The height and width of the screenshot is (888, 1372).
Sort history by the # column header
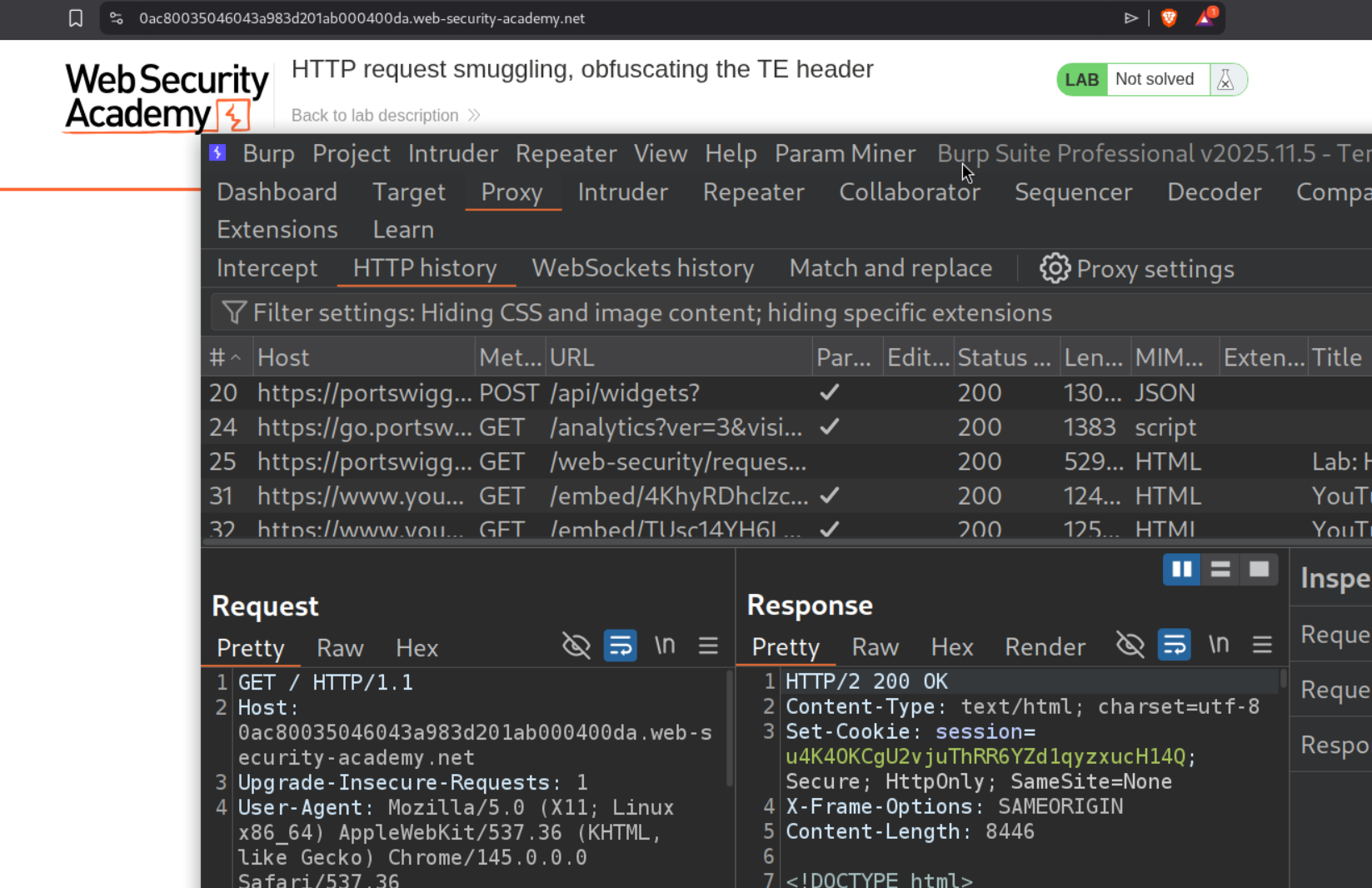coord(225,357)
